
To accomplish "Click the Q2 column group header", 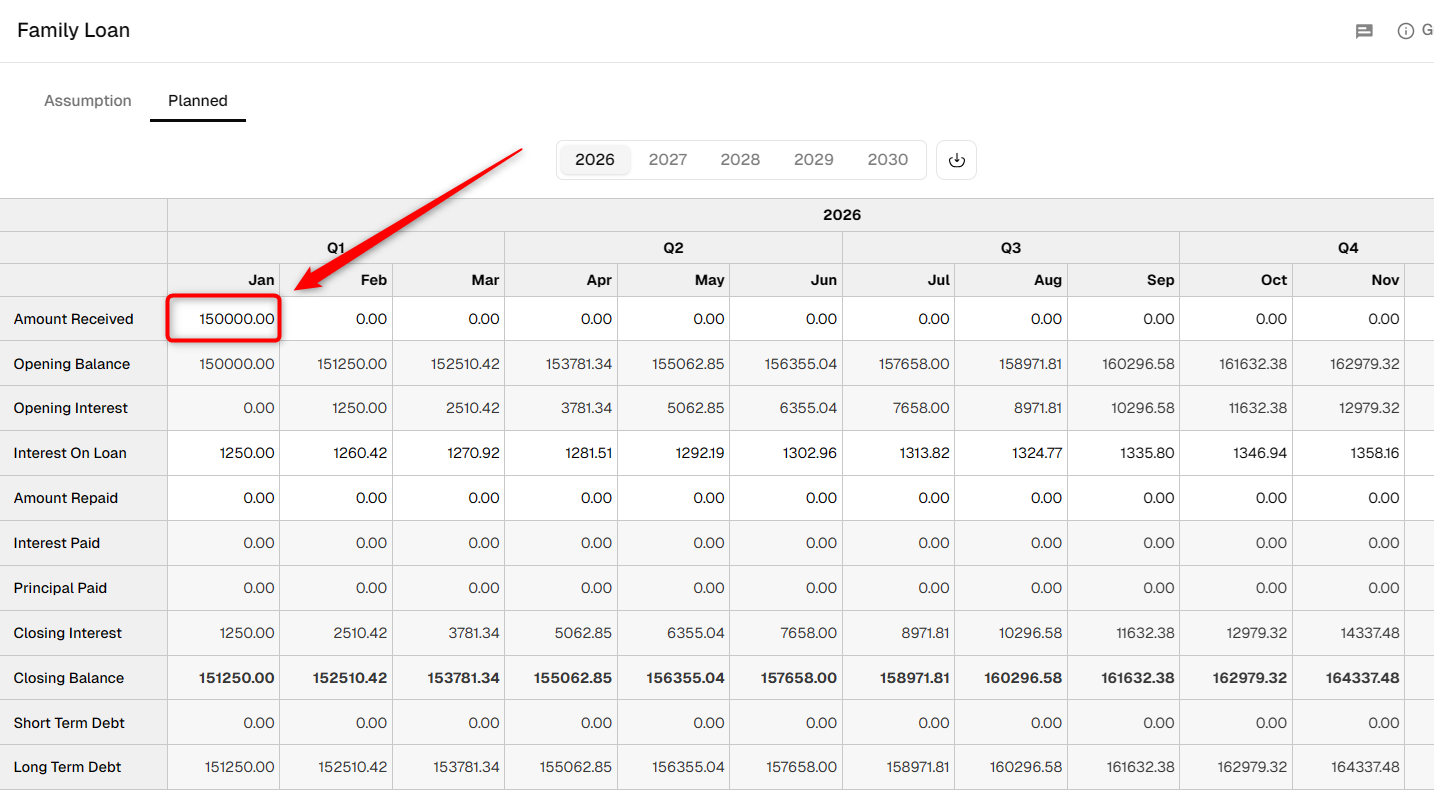I will (x=673, y=248).
